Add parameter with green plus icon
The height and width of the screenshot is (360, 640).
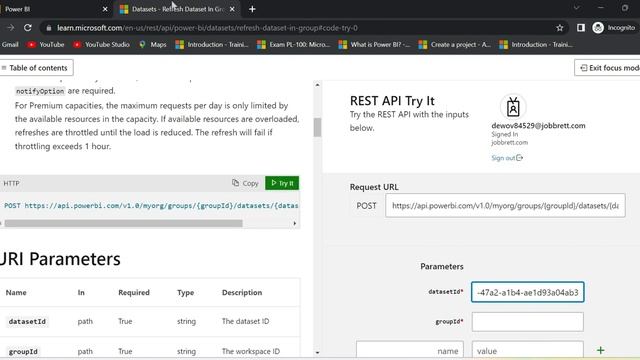pos(600,350)
